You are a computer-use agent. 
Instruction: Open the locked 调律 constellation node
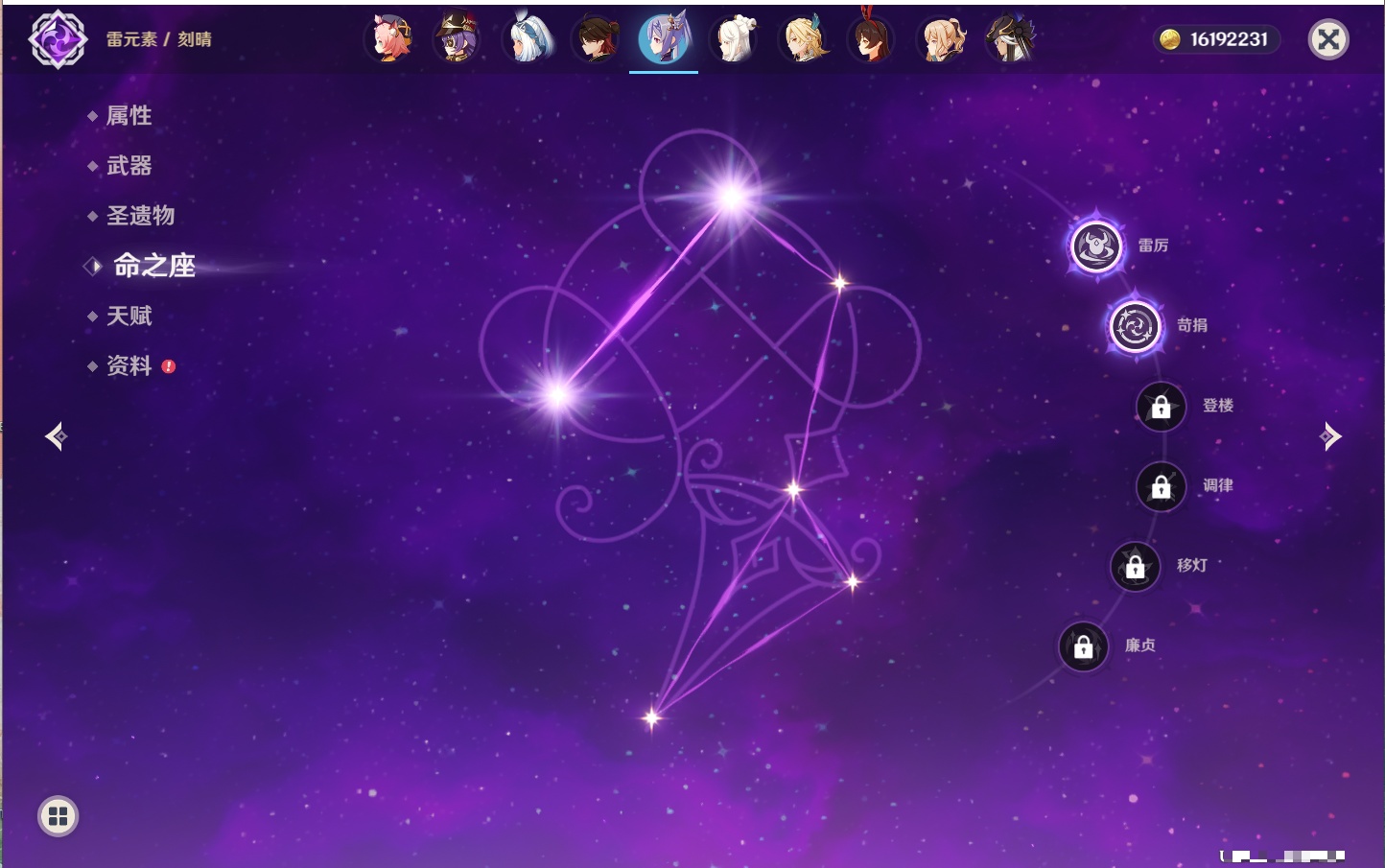[1161, 486]
